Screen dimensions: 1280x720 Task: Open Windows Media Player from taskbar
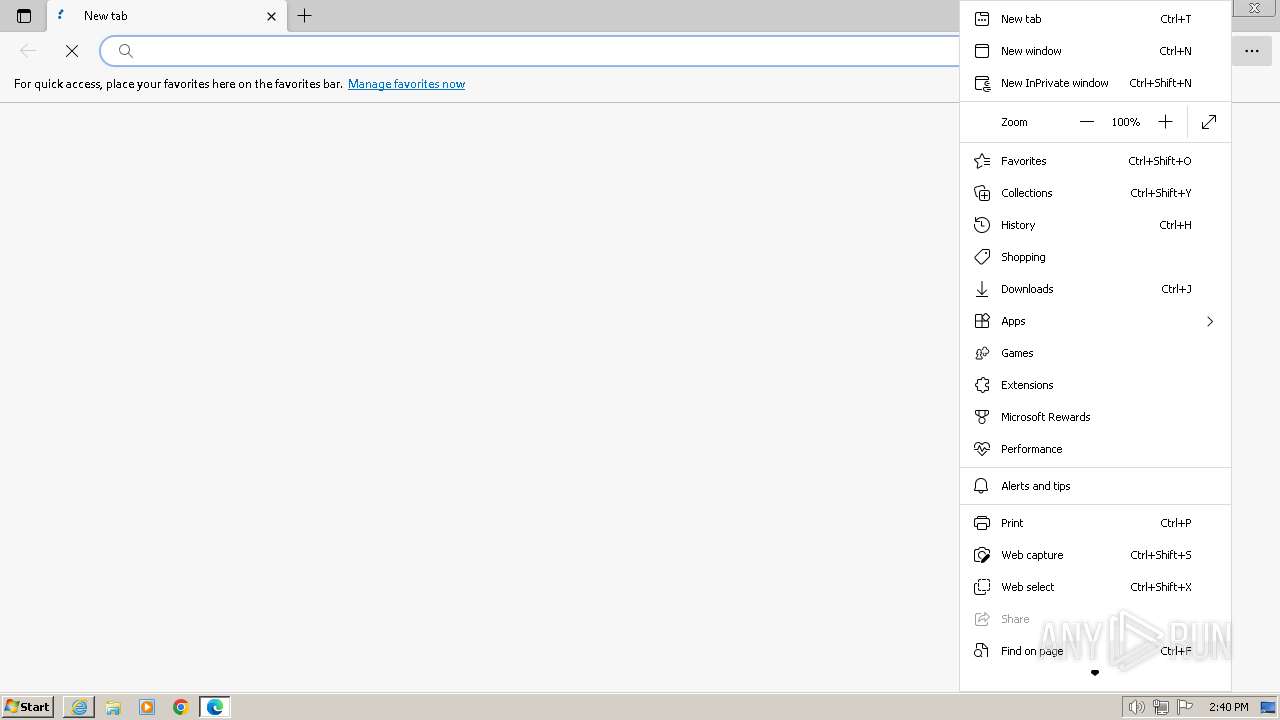147,707
